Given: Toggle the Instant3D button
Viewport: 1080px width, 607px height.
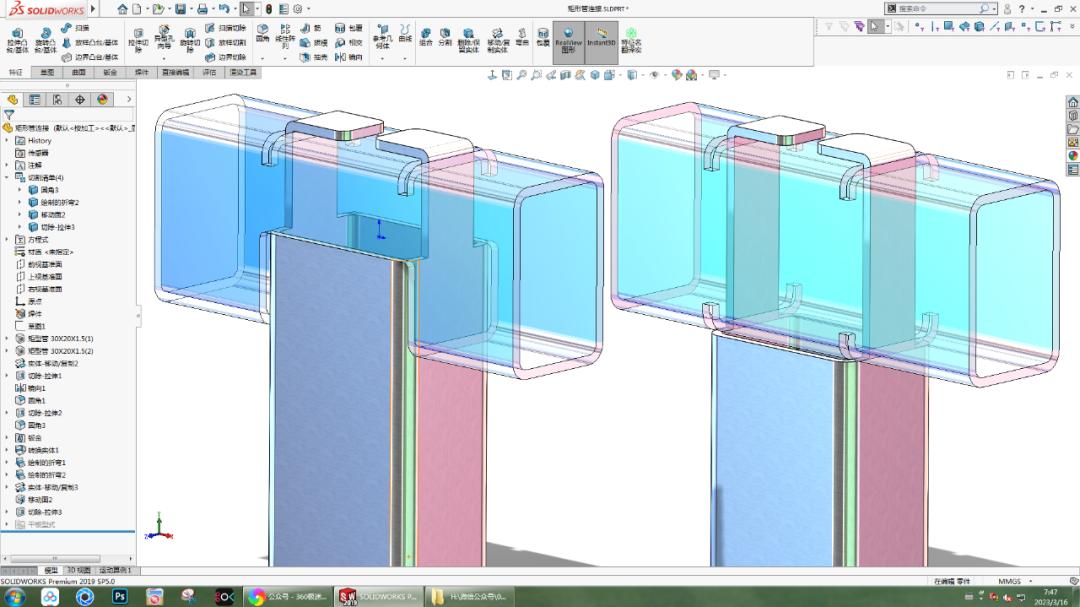Looking at the screenshot, I should click(x=600, y=38).
